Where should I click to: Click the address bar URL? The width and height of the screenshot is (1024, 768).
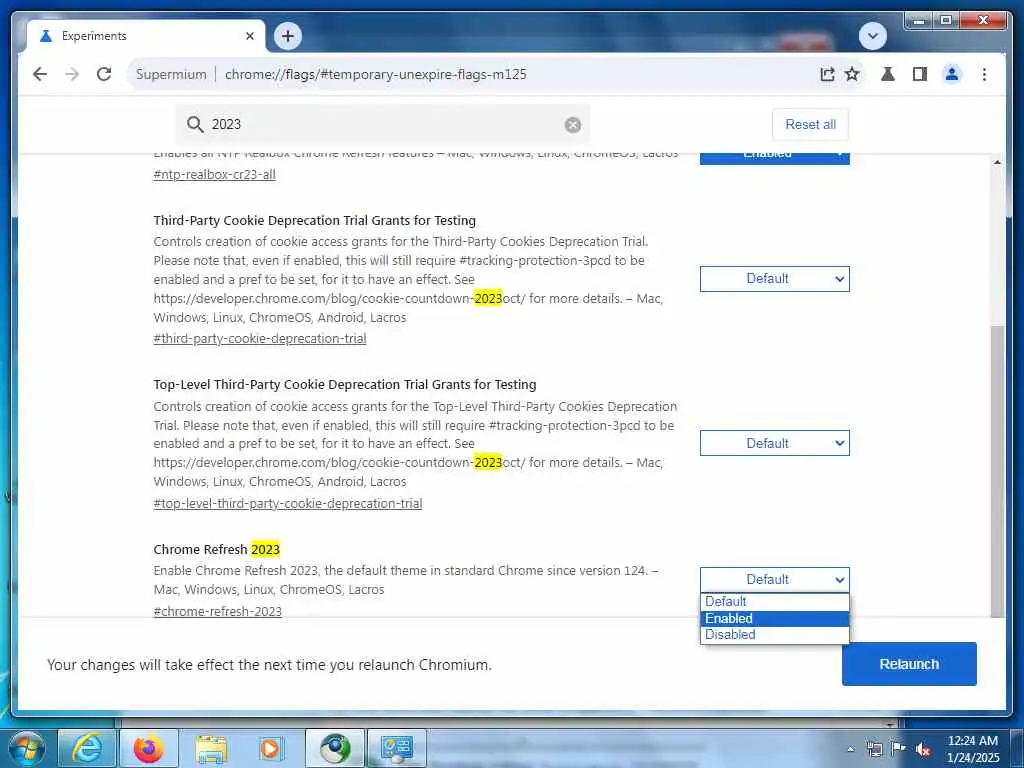(x=376, y=74)
